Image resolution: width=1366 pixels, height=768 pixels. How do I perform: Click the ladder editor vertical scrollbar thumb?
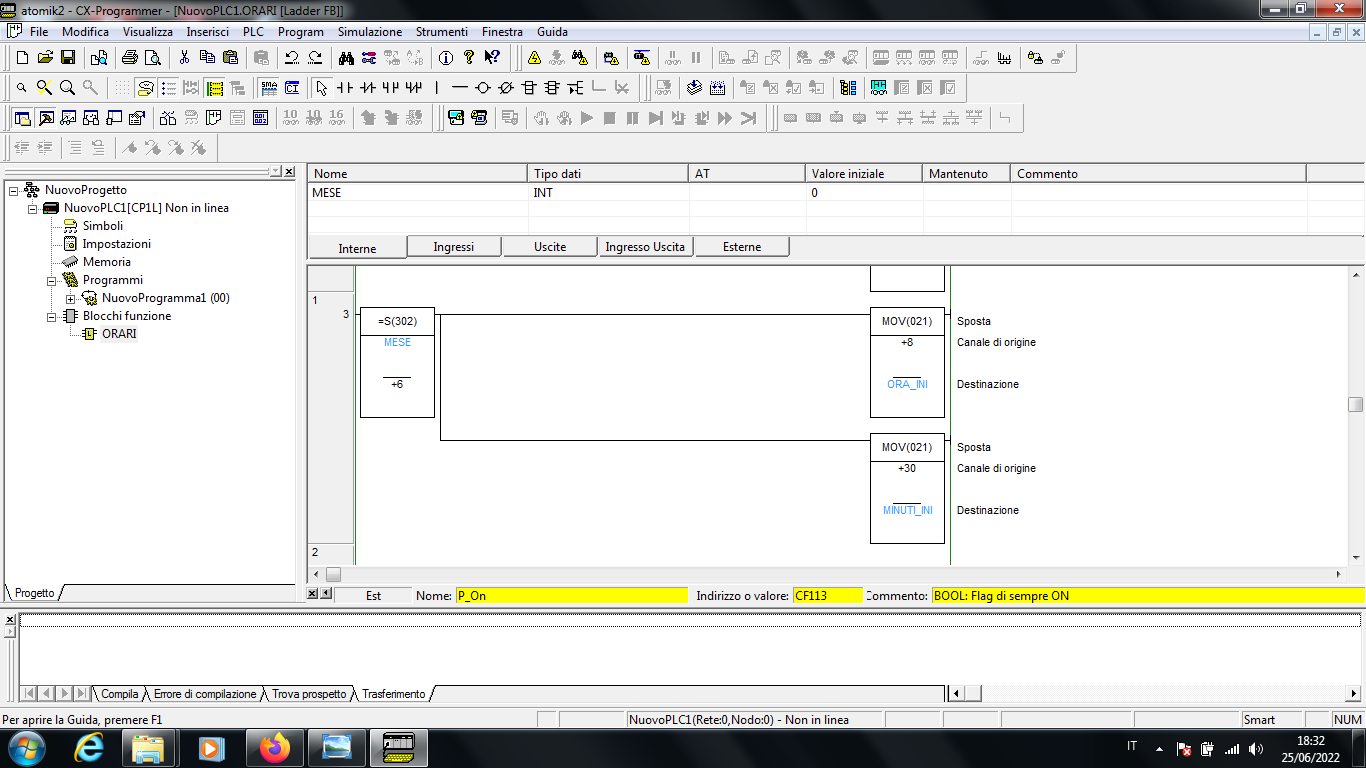pyautogui.click(x=1355, y=404)
